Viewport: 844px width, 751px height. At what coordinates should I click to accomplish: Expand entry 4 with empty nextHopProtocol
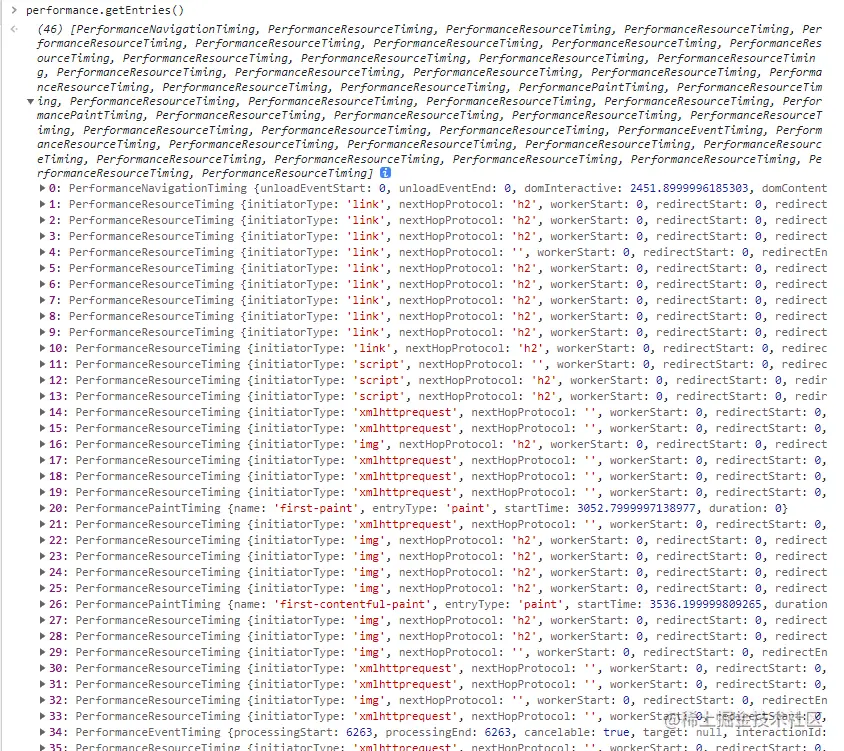(42, 252)
